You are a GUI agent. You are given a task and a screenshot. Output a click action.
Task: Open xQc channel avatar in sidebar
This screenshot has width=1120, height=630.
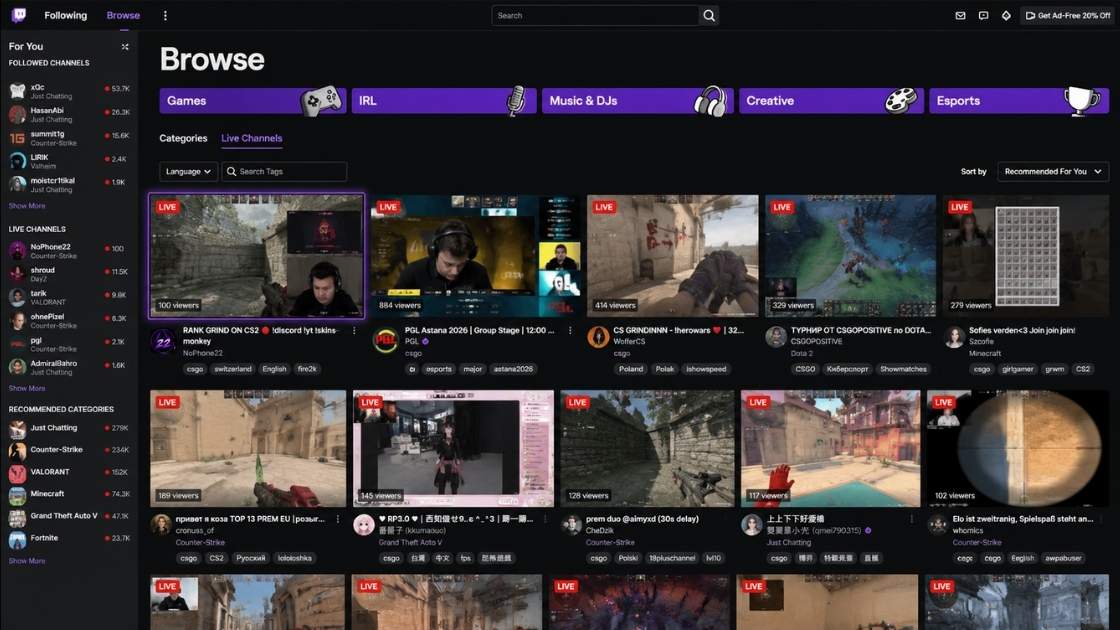[17, 91]
